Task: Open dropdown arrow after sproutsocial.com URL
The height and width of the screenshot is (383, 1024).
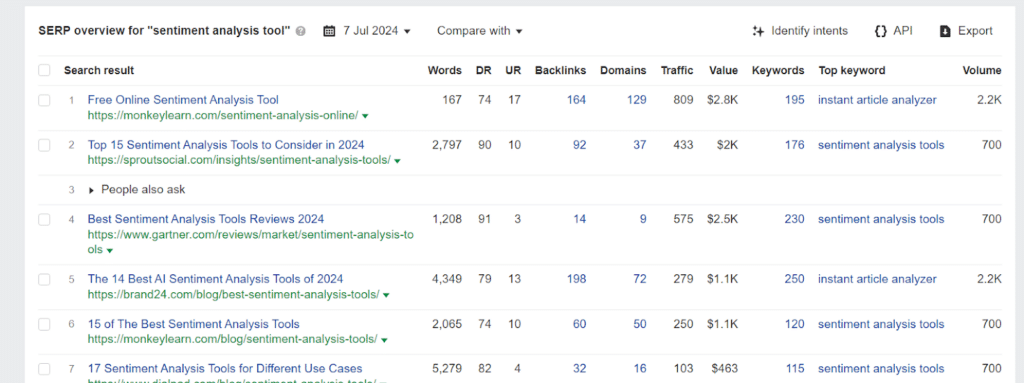Action: point(398,161)
